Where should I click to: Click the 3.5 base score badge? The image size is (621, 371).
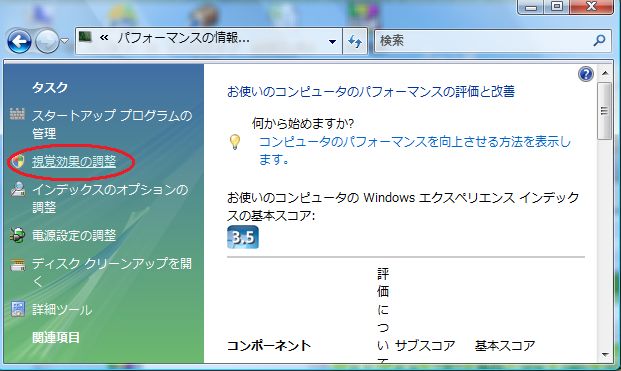pos(243,237)
